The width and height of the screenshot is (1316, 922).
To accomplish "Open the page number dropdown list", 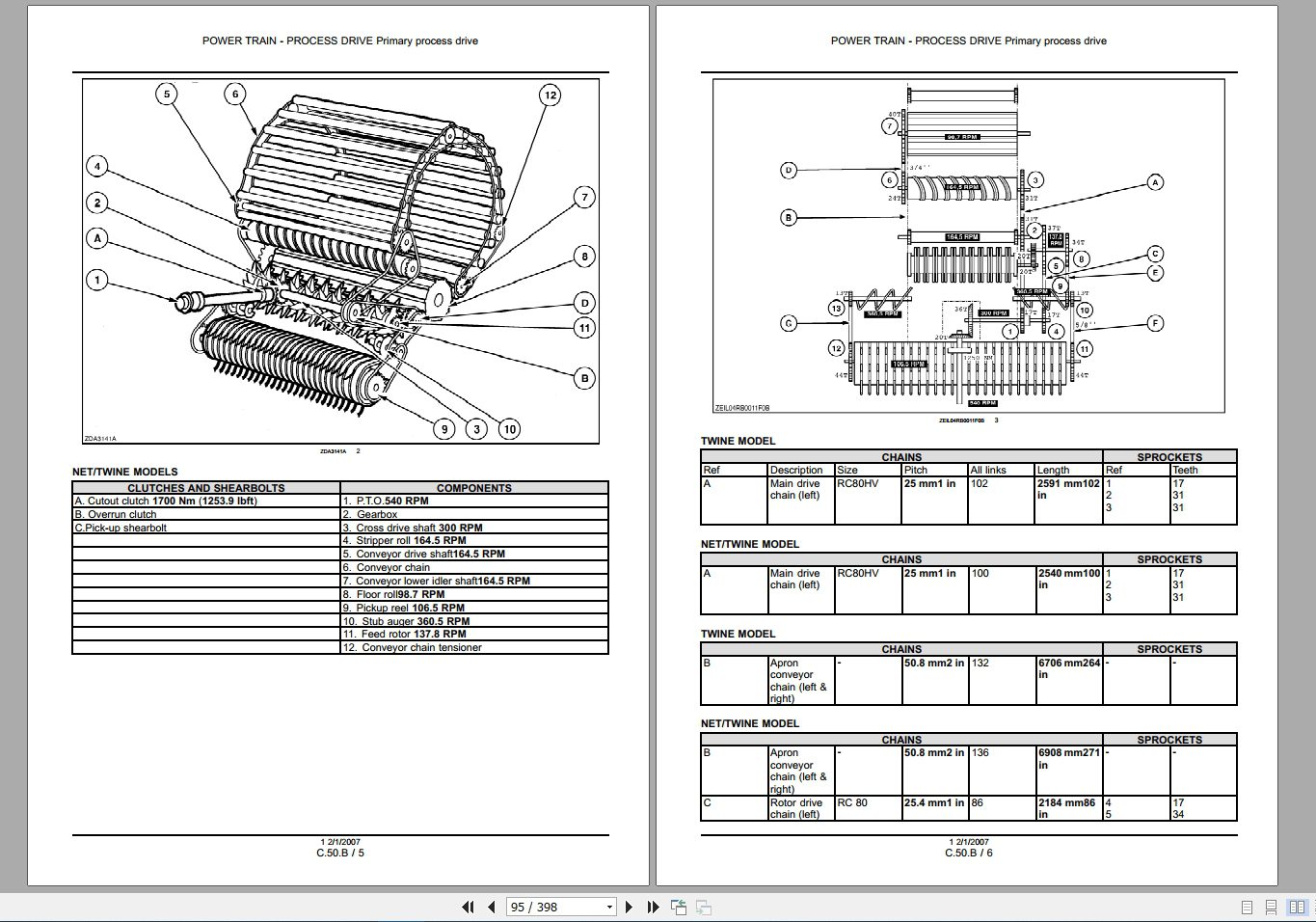I will click(x=608, y=907).
